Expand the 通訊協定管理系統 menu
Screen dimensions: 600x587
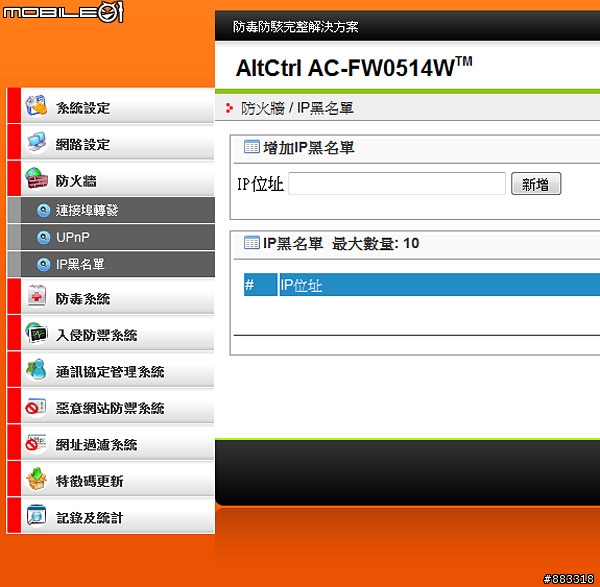(111, 369)
